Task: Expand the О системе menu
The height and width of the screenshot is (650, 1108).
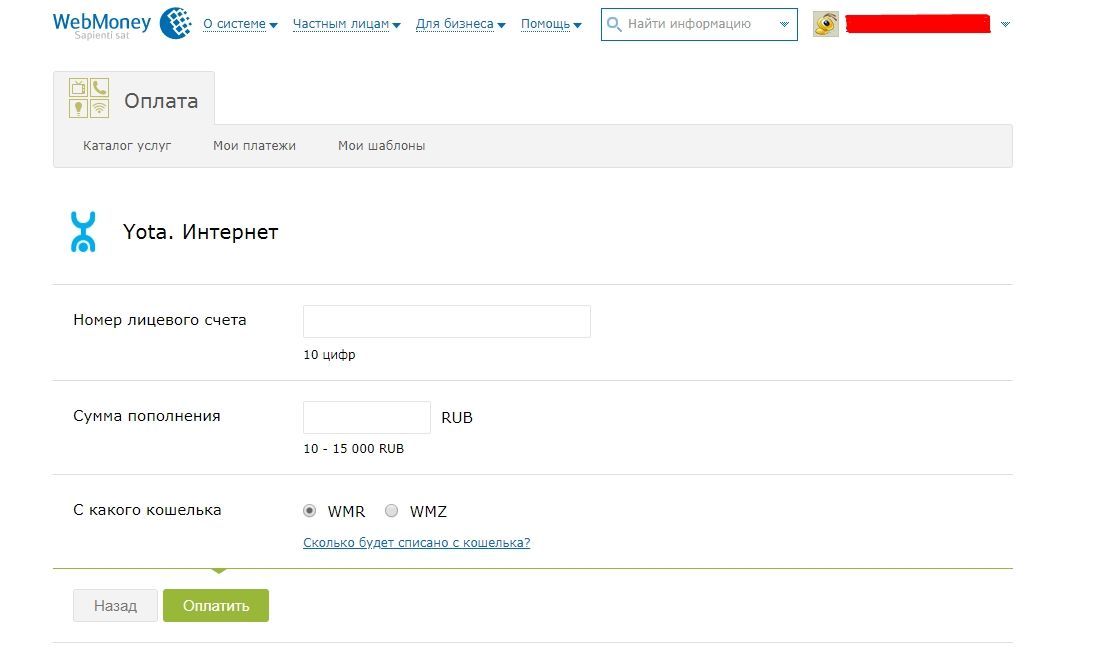Action: 240,24
